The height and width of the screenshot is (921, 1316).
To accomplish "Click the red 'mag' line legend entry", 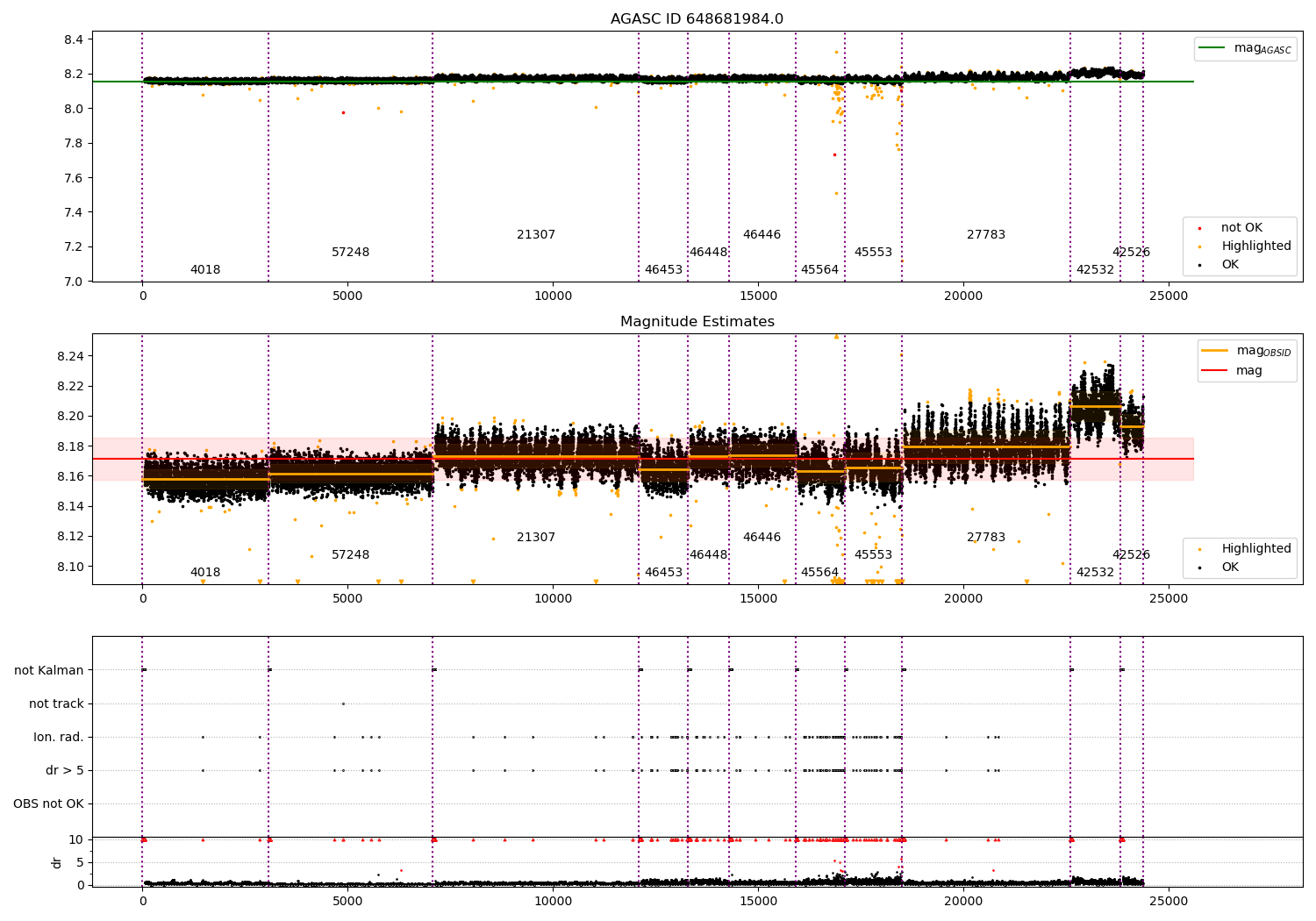I will point(1233,371).
